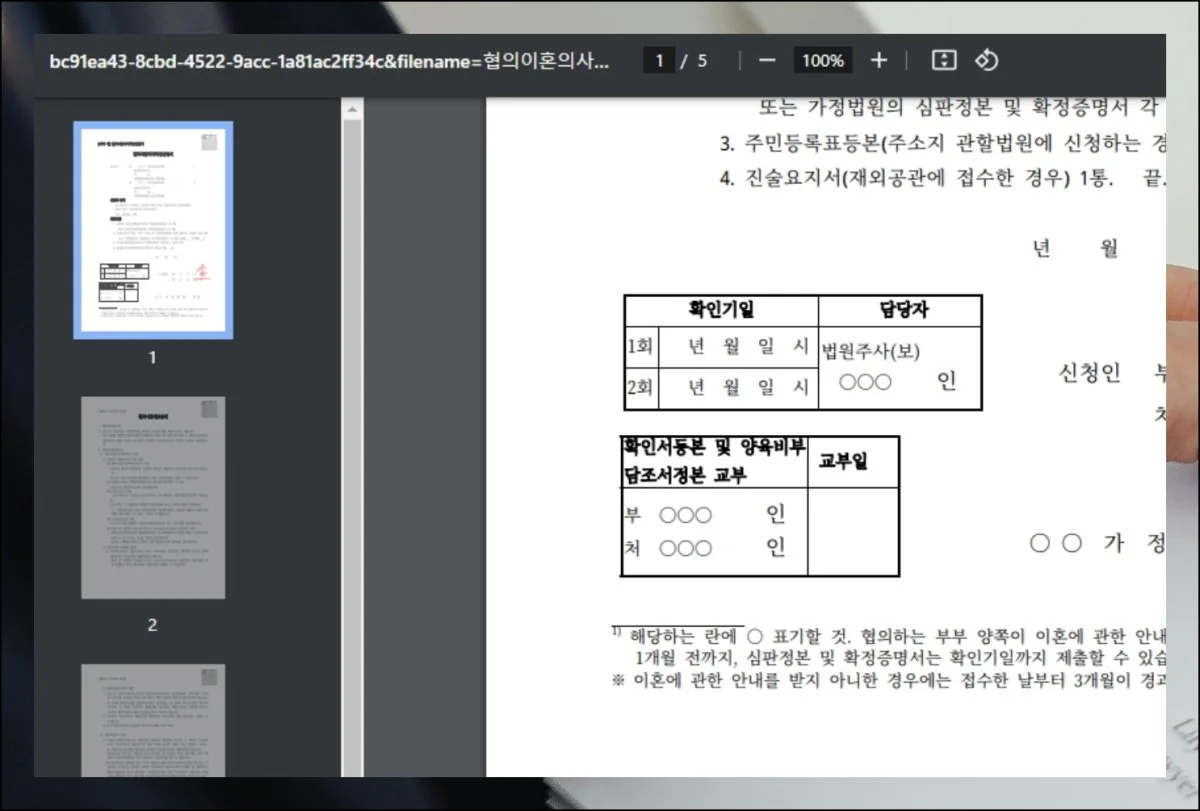This screenshot has width=1200, height=811.
Task: Select the page 1 thumbnail
Action: tap(153, 230)
